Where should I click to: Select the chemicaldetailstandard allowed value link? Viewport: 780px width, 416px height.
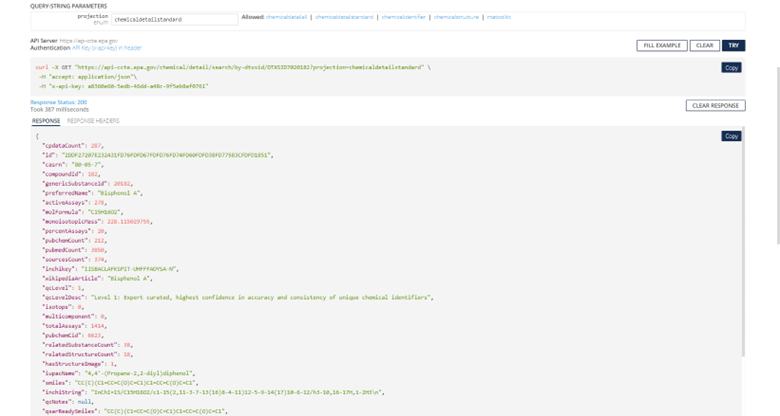pyautogui.click(x=348, y=17)
